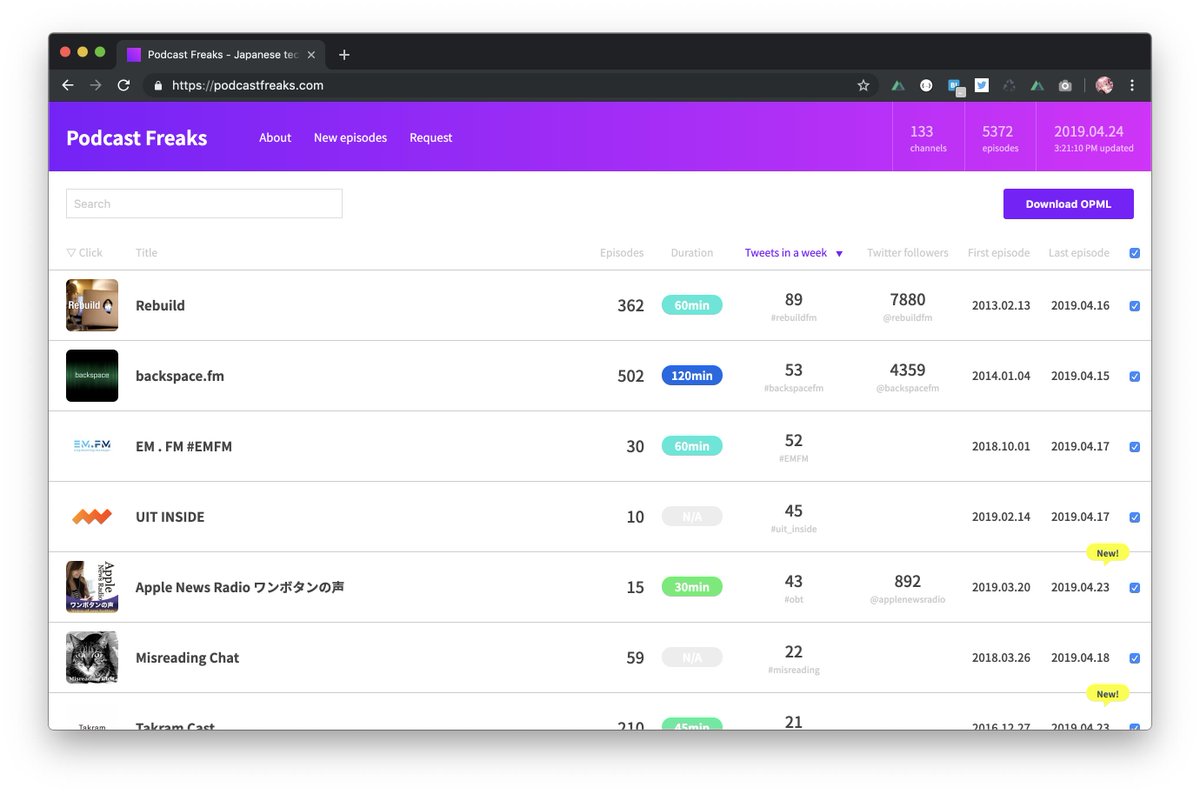Open the Misreading Chat title link
The height and width of the screenshot is (794, 1200).
point(187,658)
